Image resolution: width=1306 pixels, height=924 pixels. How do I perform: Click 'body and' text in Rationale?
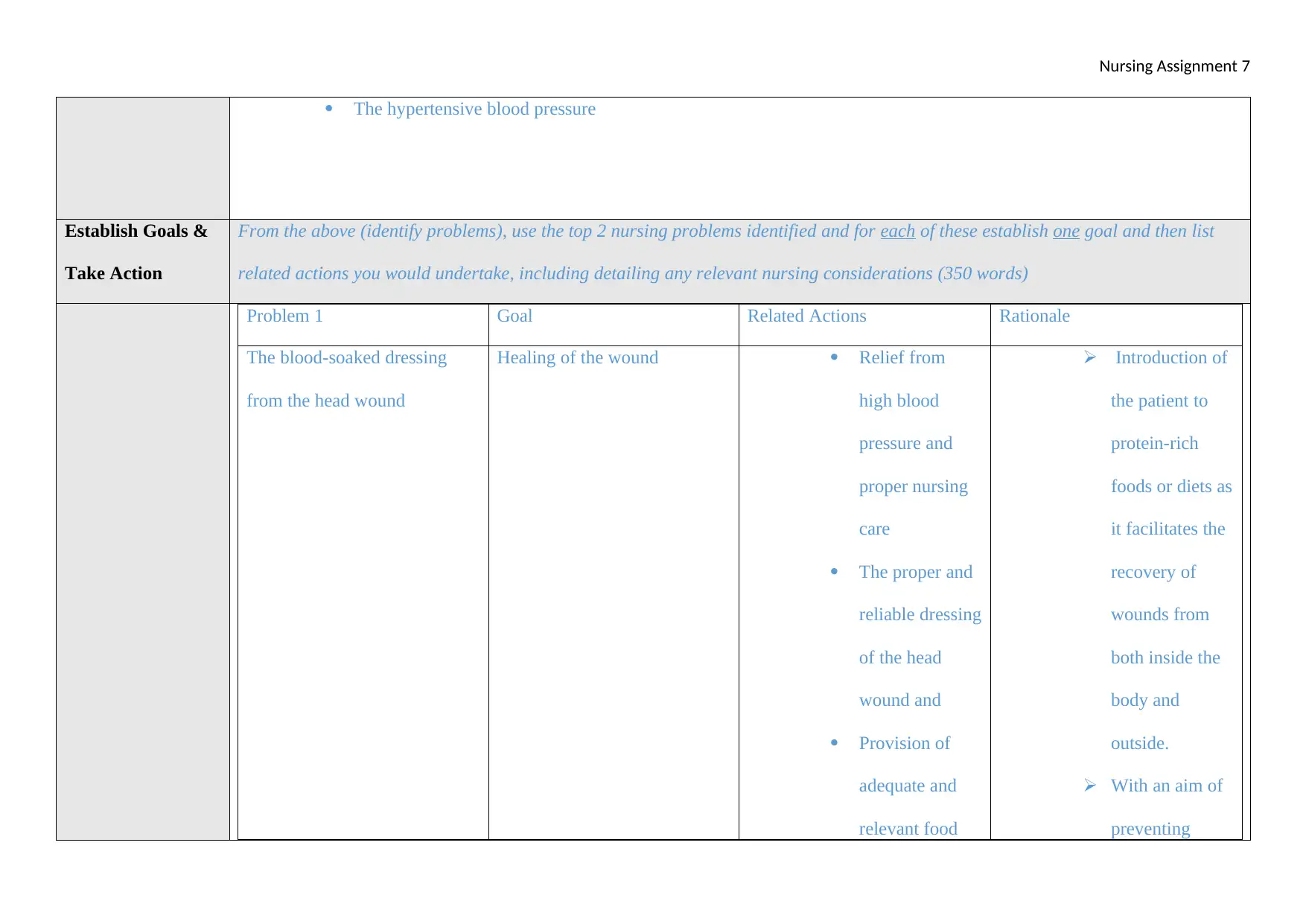click(1144, 700)
